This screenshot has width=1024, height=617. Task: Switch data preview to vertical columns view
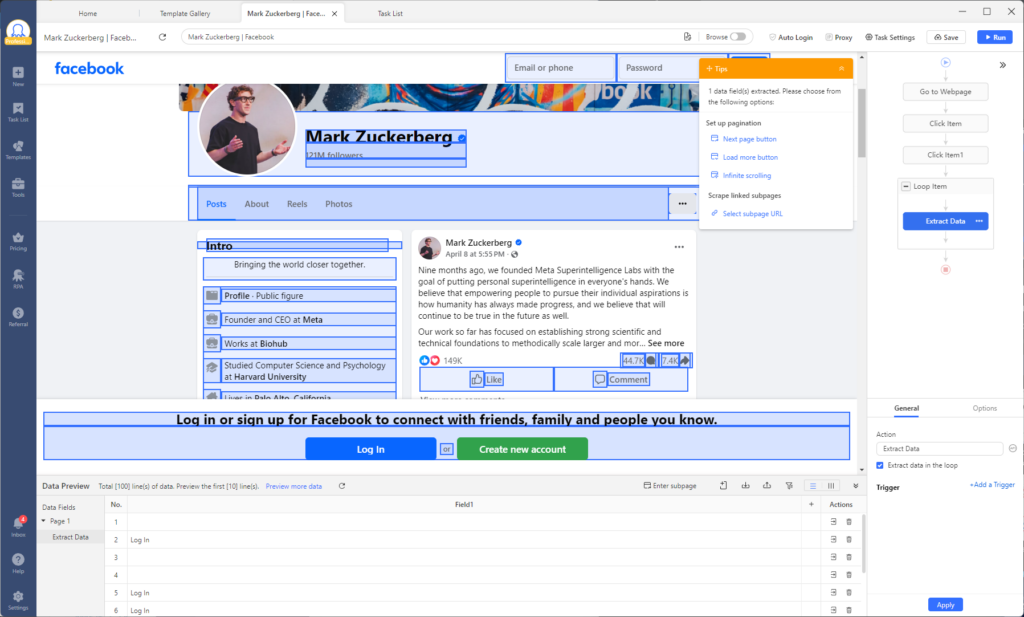coord(831,486)
